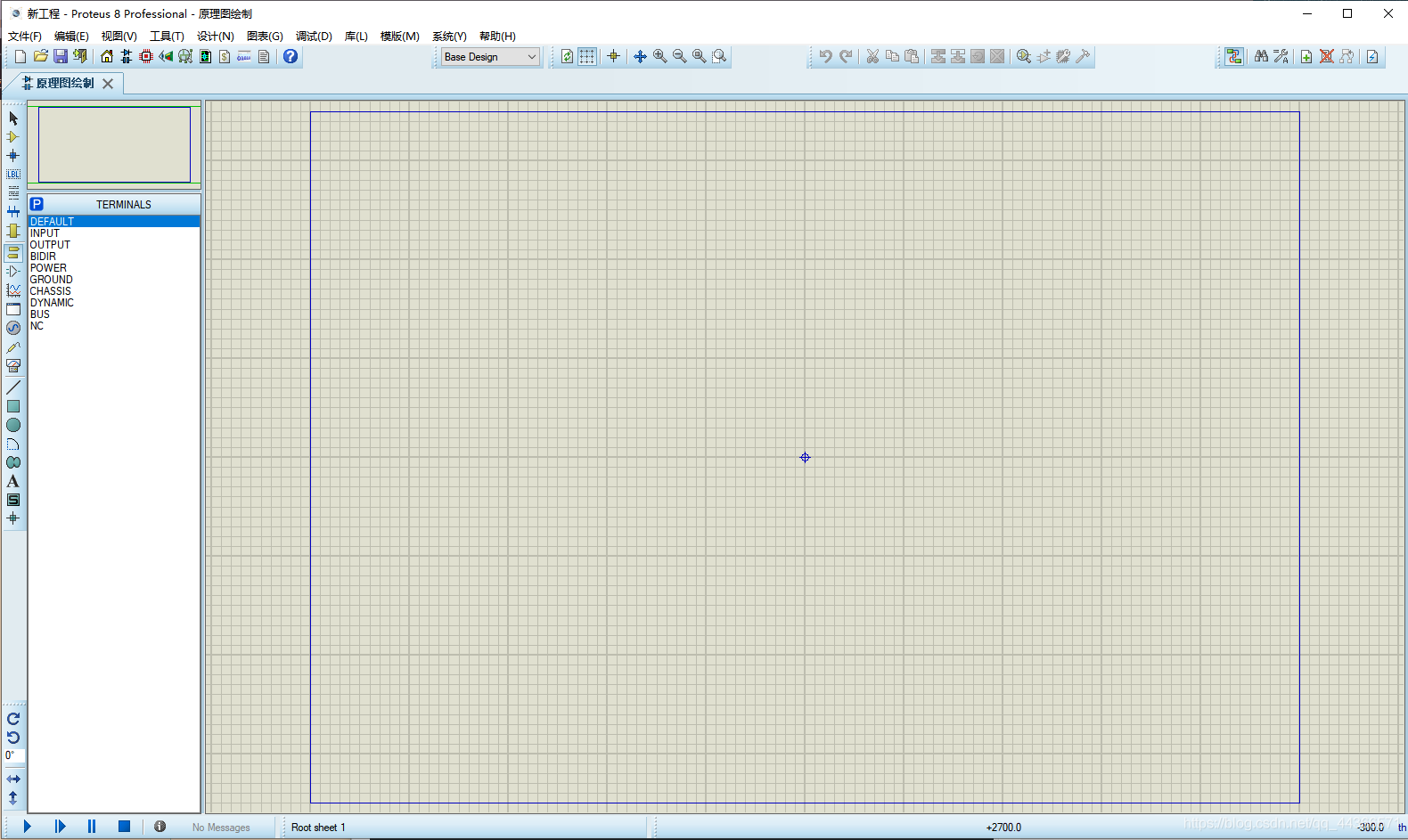Select the 2D Graphics Circle tool

tap(13, 425)
